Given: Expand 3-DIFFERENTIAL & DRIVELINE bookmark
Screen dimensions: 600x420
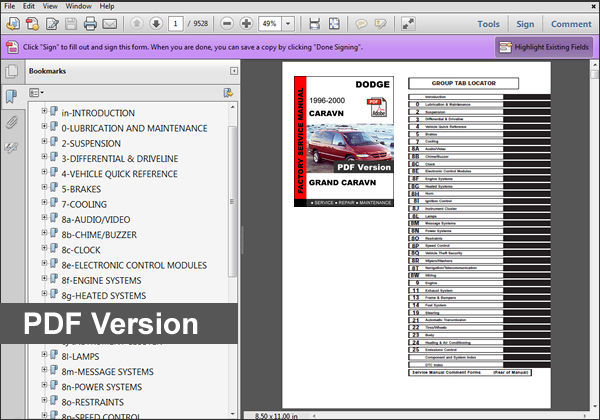Looking at the screenshot, I should tap(44, 156).
